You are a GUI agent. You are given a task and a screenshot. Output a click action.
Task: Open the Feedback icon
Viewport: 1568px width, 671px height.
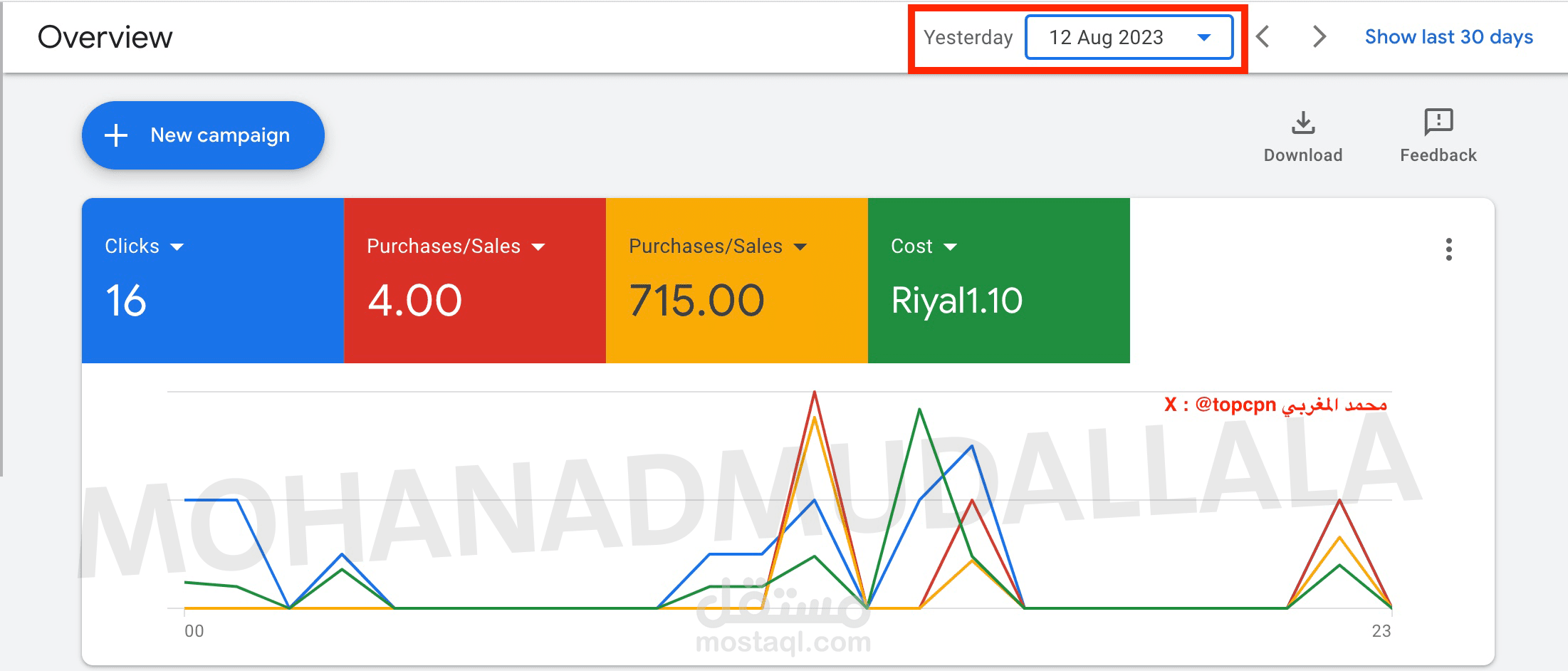1438,123
